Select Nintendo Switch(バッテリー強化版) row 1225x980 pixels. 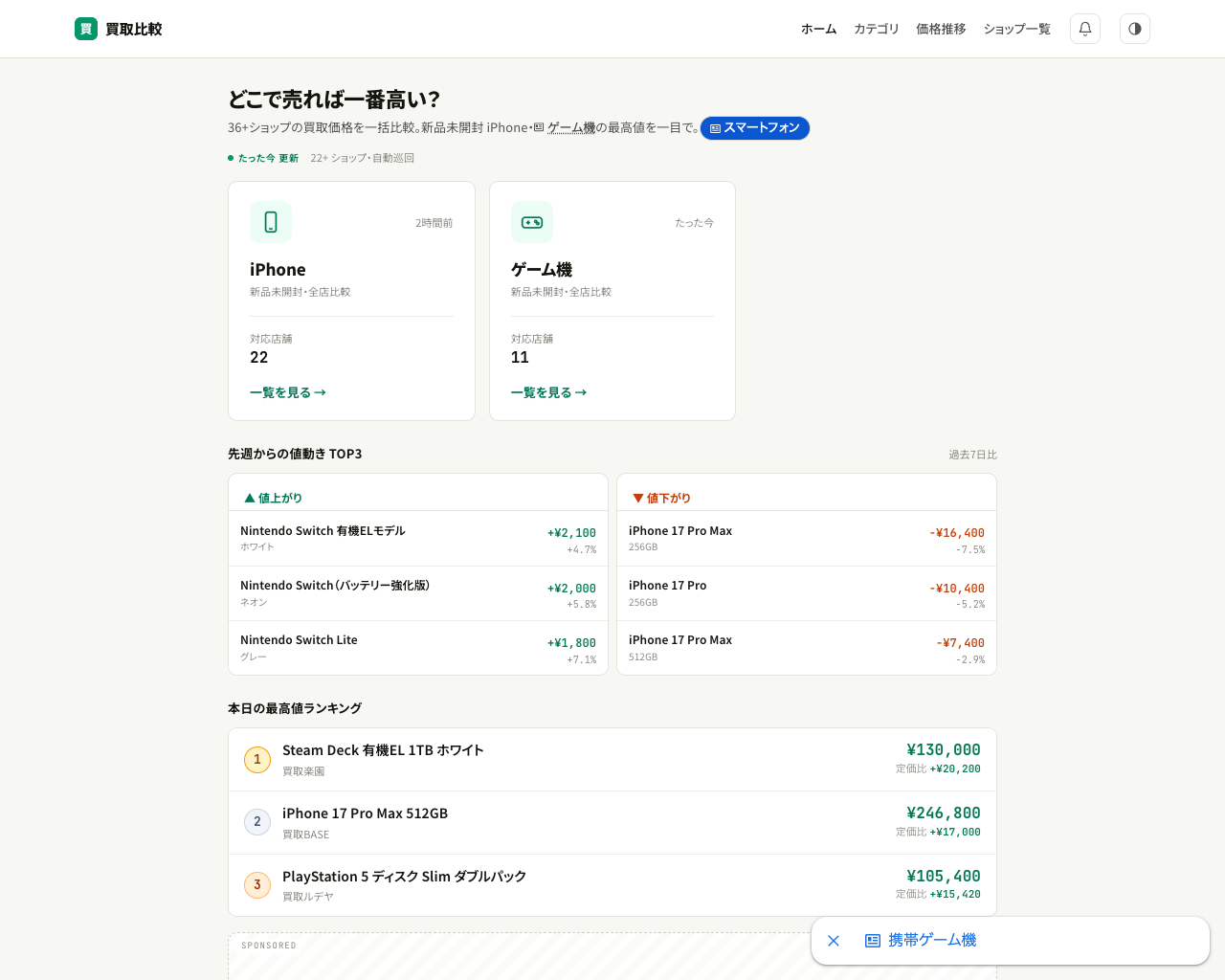click(x=418, y=593)
